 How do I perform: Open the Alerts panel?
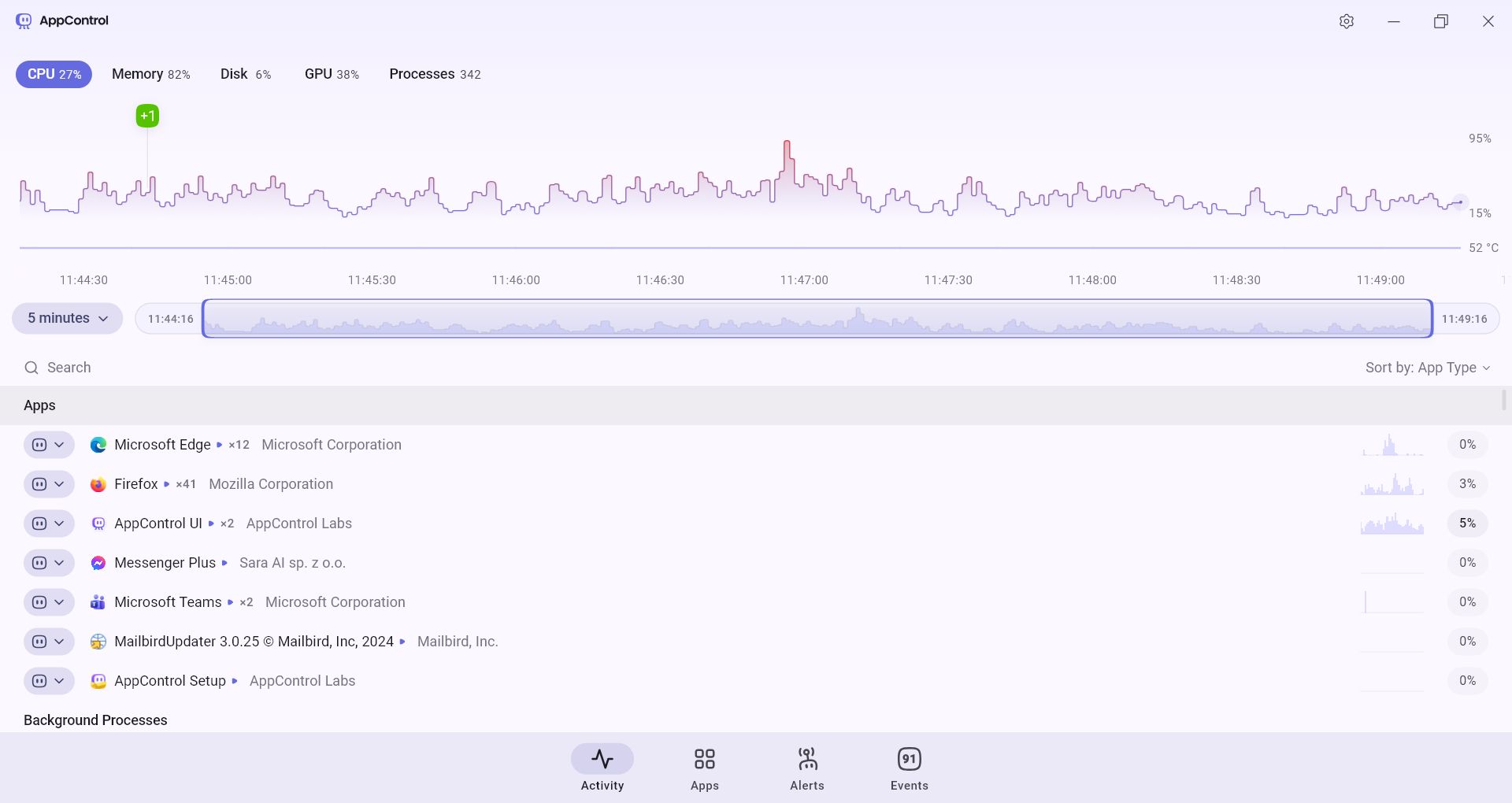tap(806, 768)
